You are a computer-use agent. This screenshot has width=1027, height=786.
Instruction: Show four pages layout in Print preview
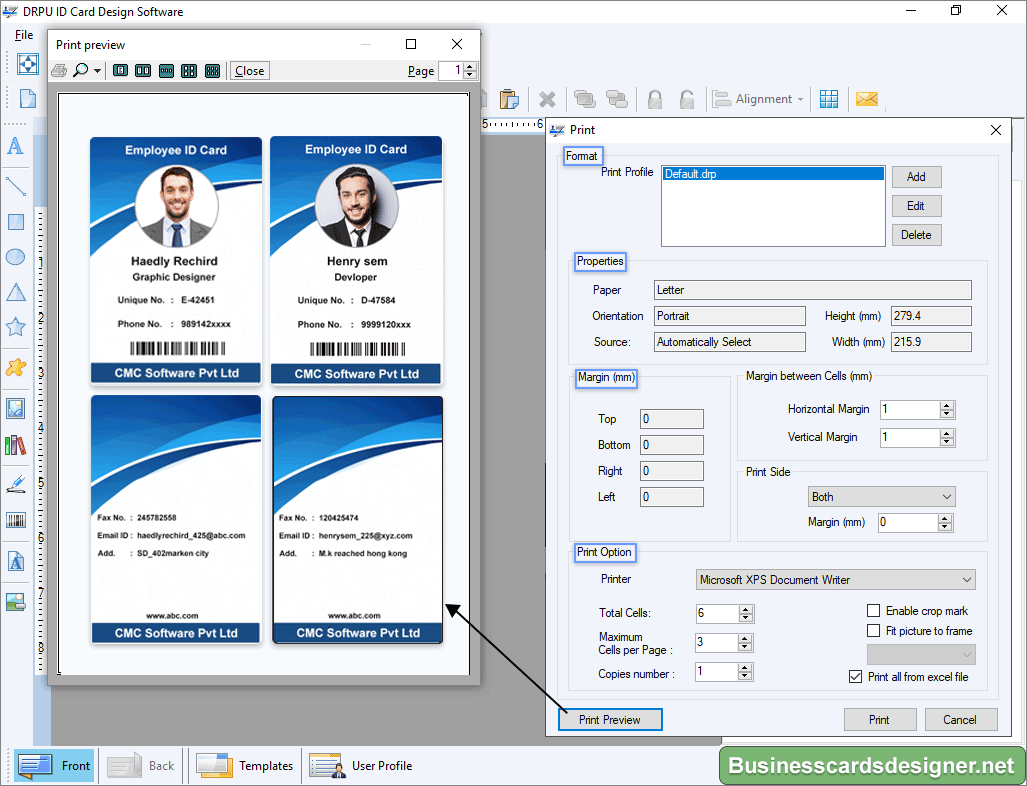(189, 71)
